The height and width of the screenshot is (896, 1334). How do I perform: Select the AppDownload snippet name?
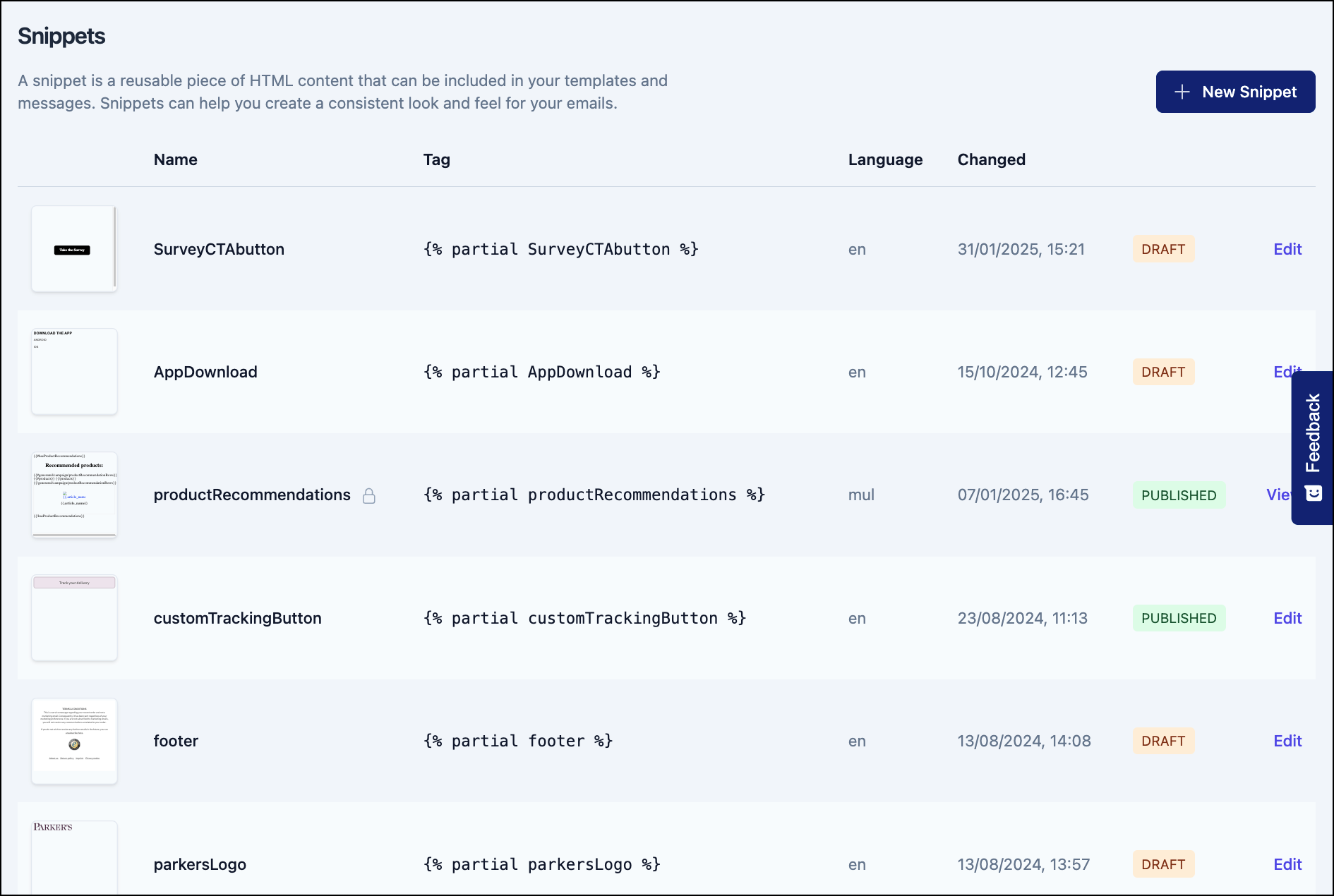tap(205, 372)
